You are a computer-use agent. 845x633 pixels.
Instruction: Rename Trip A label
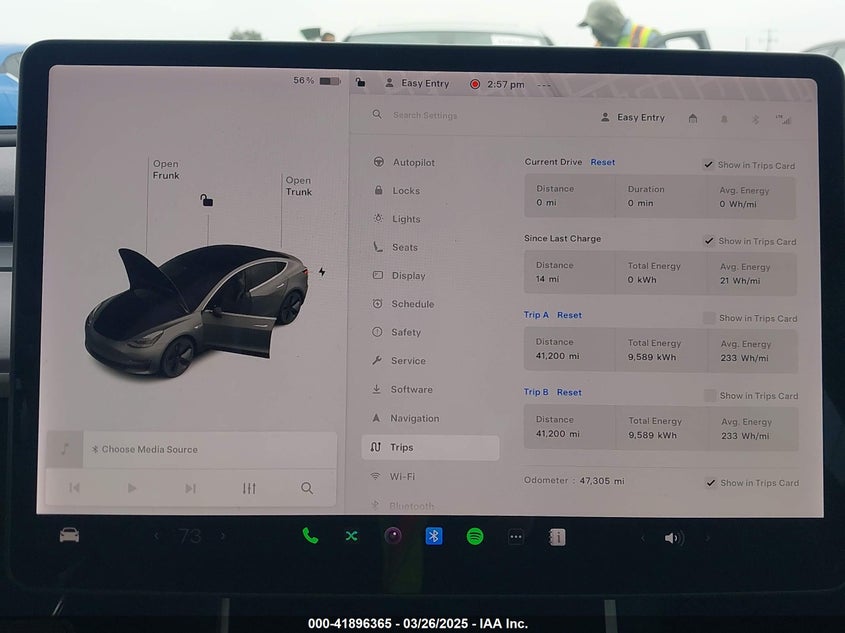[x=536, y=315]
